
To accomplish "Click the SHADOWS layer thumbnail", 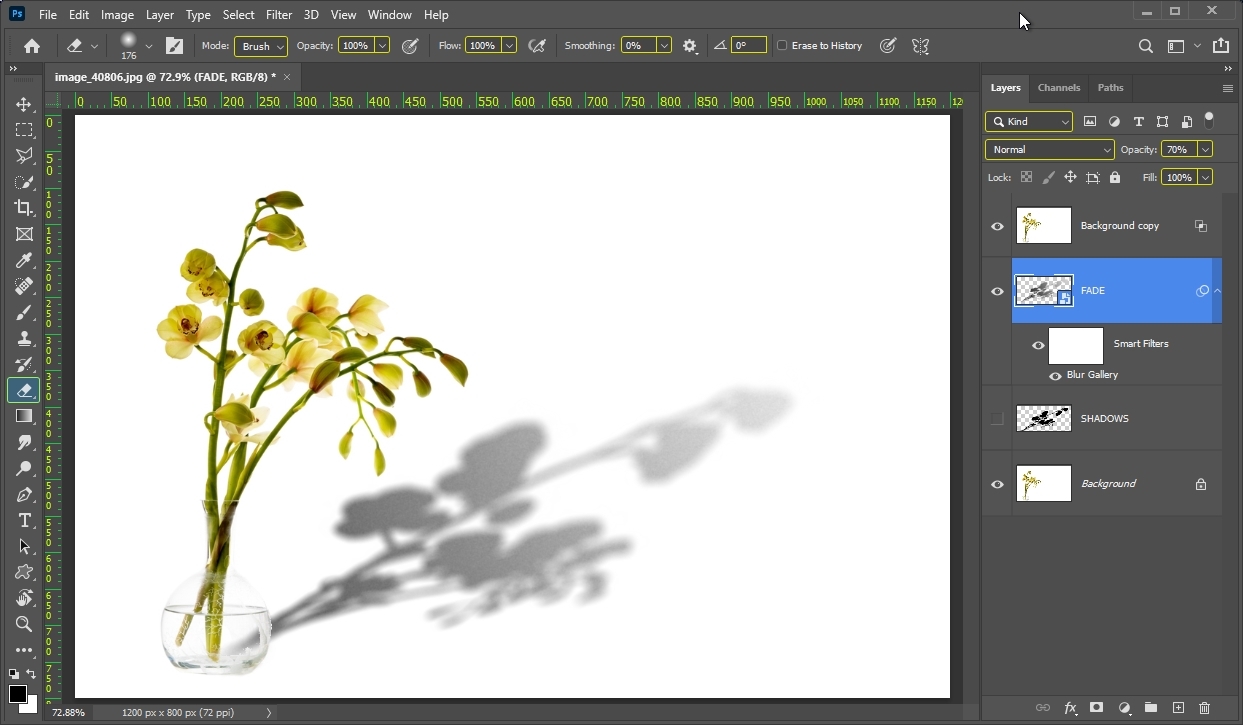I will [x=1043, y=419].
